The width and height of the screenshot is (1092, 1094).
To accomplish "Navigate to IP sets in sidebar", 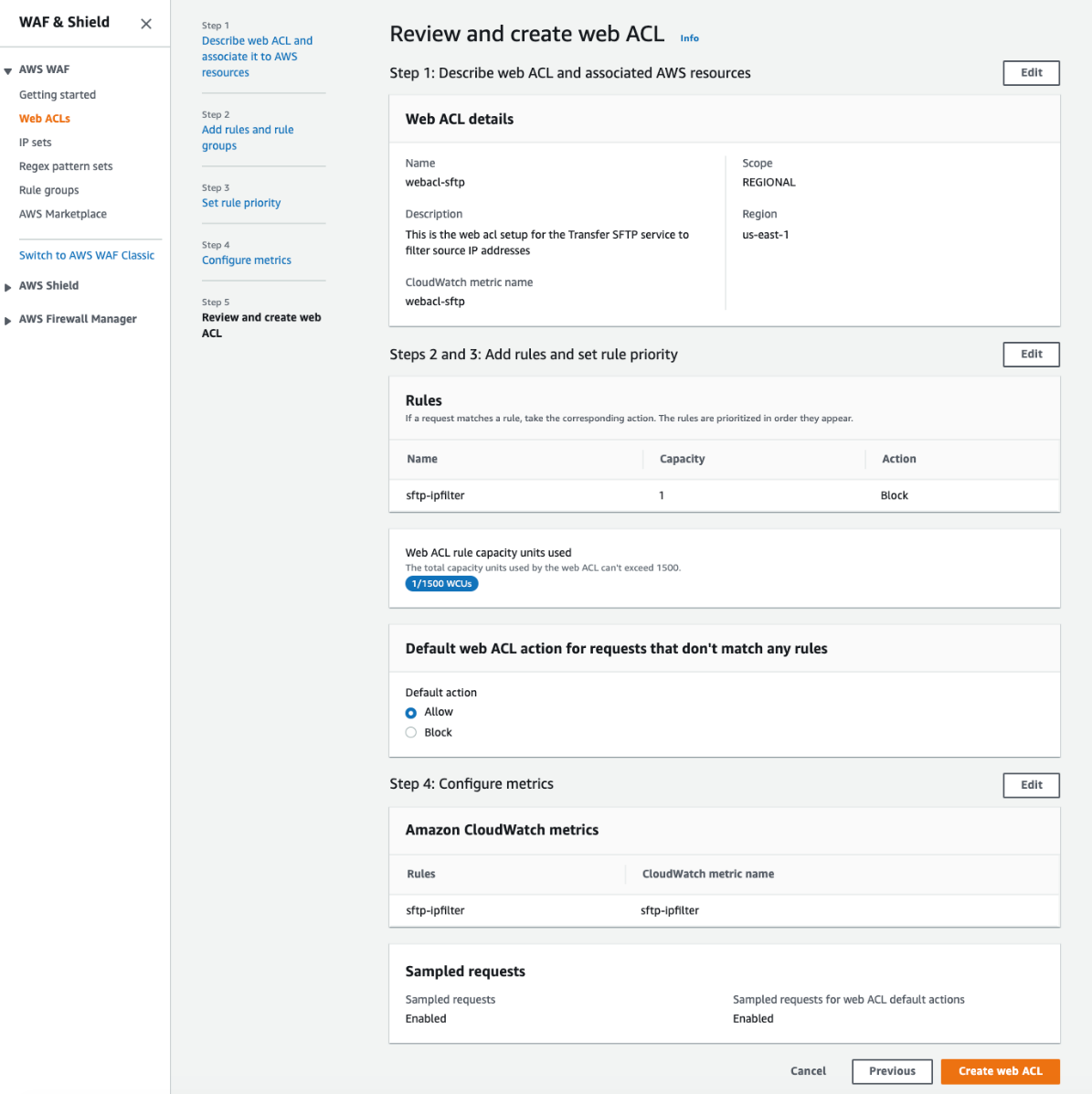I will pos(35,142).
